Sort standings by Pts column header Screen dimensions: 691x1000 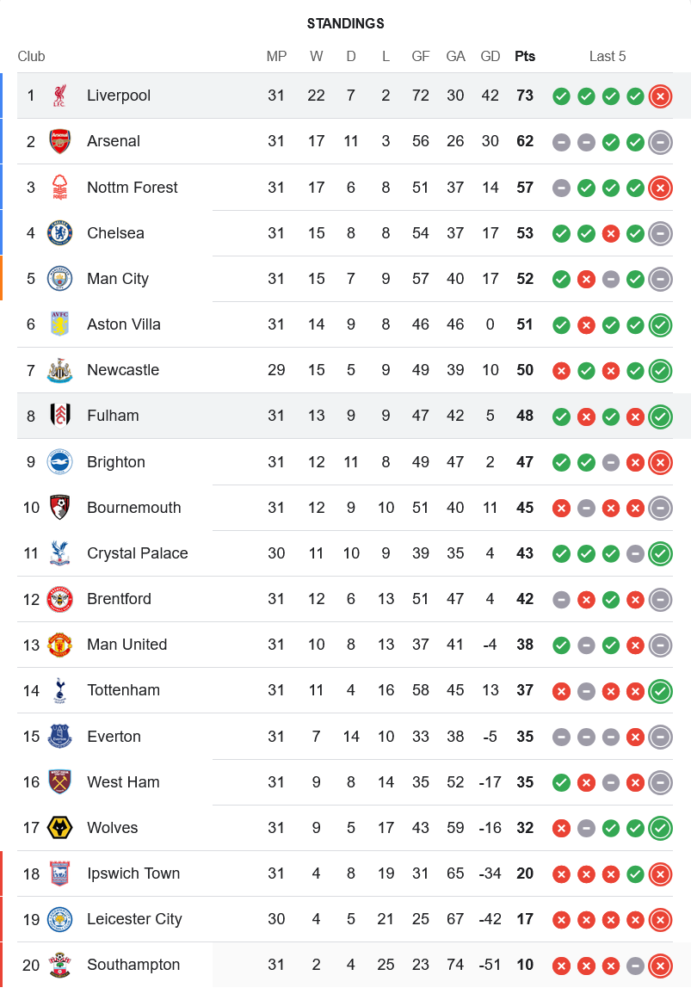(525, 56)
